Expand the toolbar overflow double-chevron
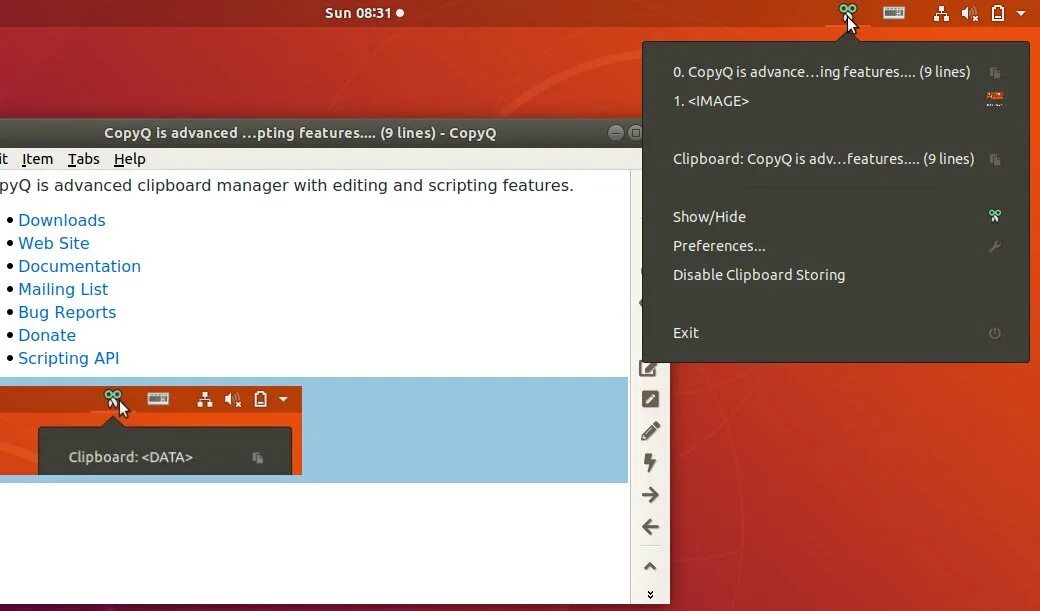 coord(650,595)
